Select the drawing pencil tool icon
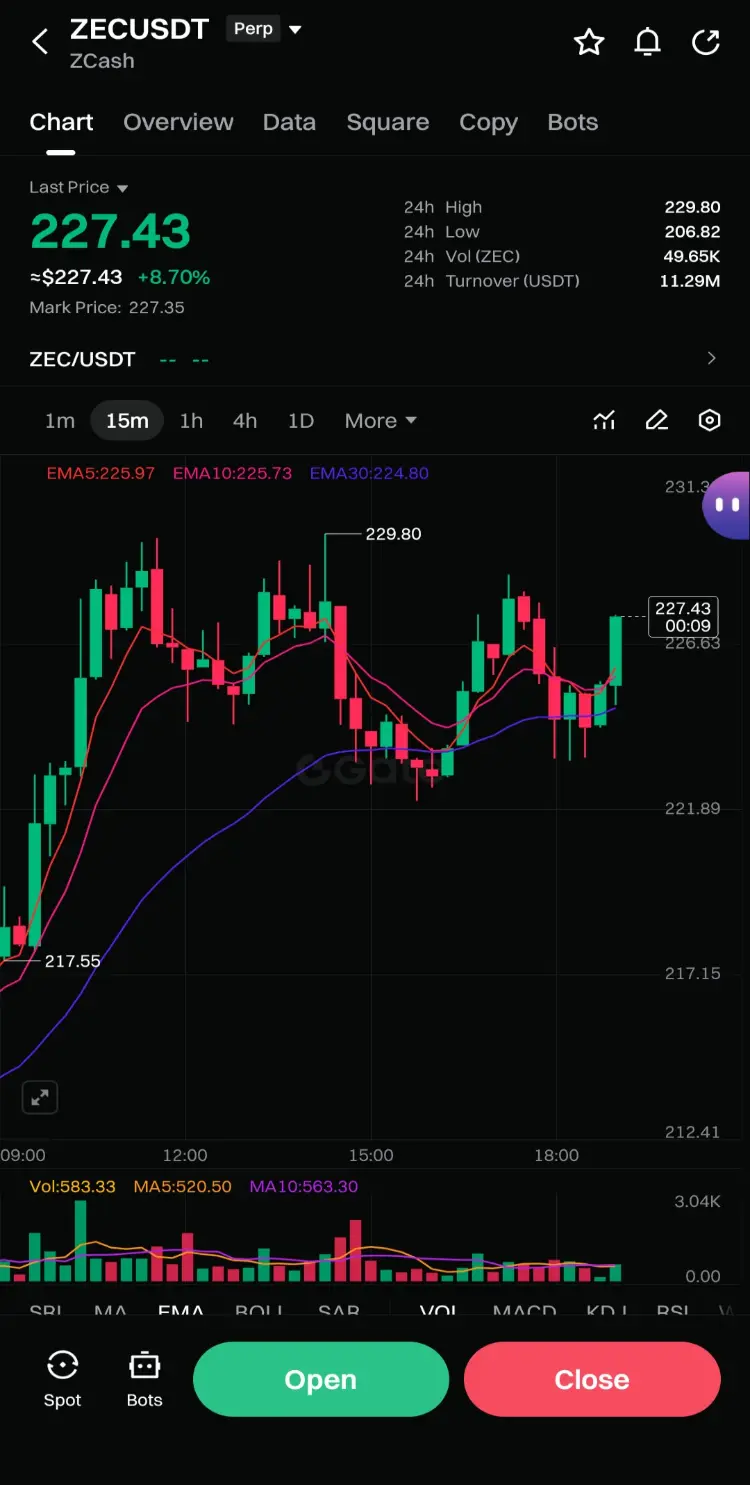This screenshot has width=750, height=1485. pyautogui.click(x=657, y=421)
